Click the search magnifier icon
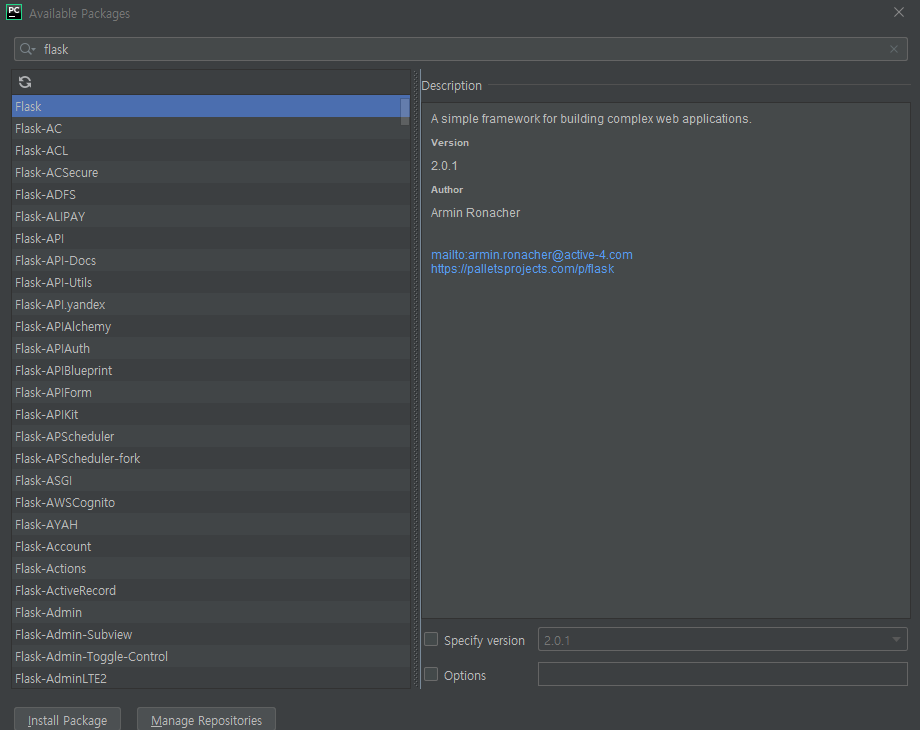The image size is (920, 730). [27, 49]
